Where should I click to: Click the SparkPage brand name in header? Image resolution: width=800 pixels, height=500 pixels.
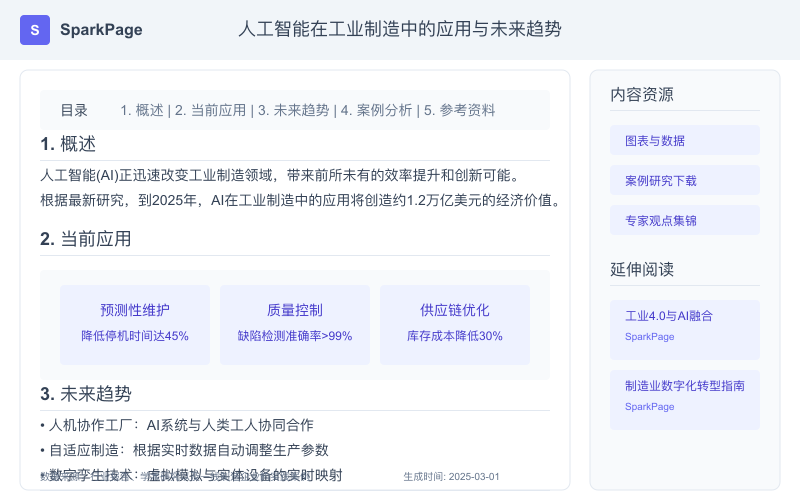[101, 30]
